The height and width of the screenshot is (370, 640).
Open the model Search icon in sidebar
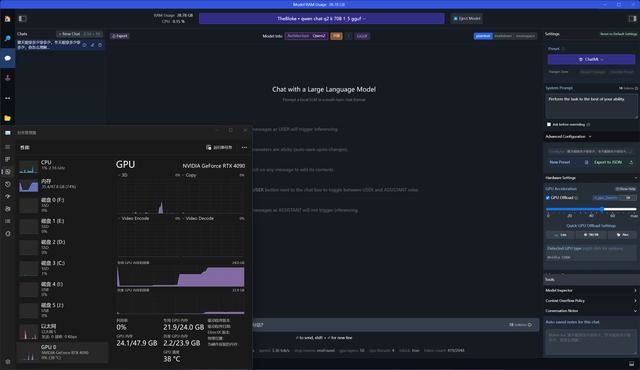7,38
